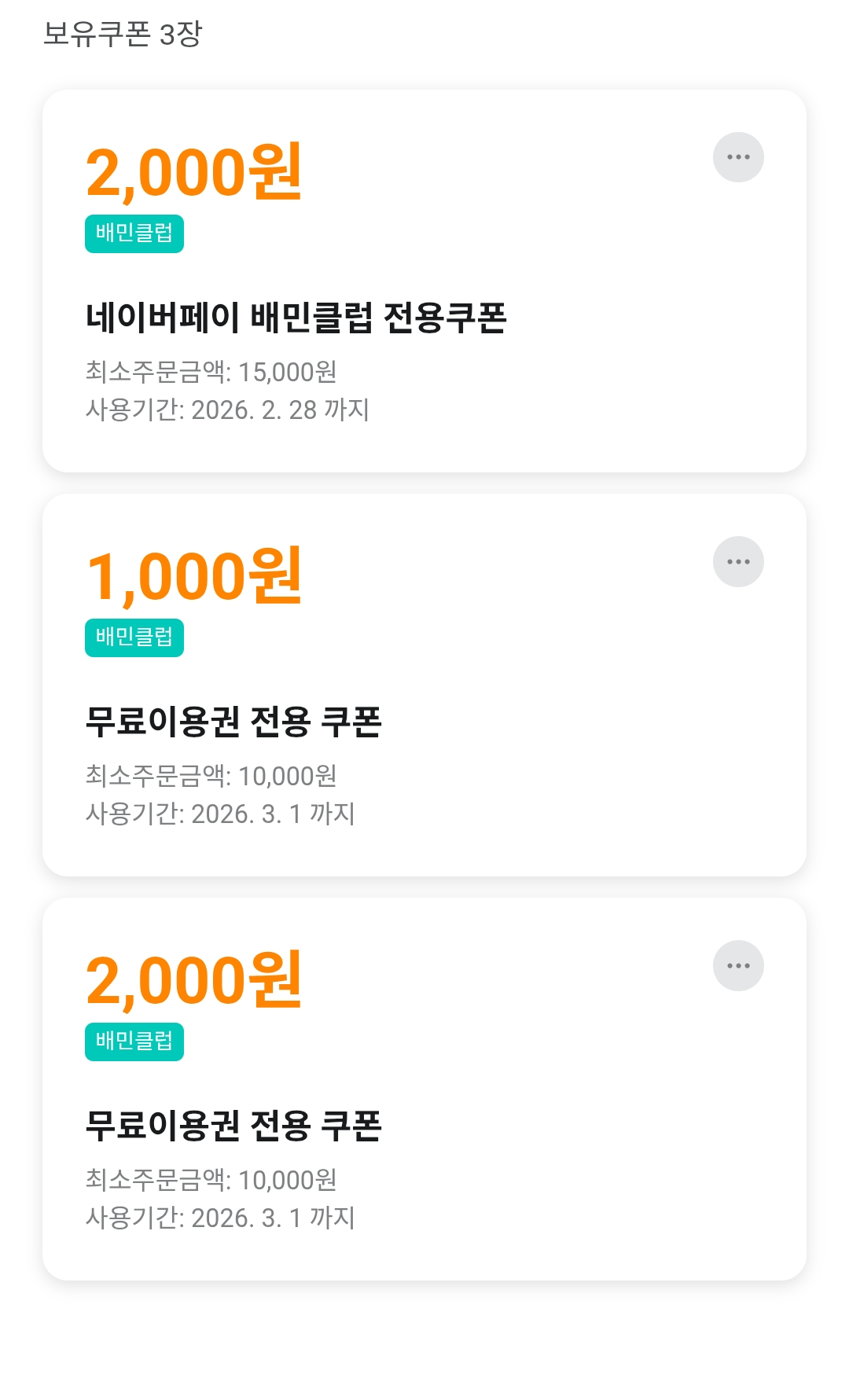Screen dimensions: 849x1400
Task: Click 사용기간 2026. 3. 1 on third coupon
Action: point(220,1218)
